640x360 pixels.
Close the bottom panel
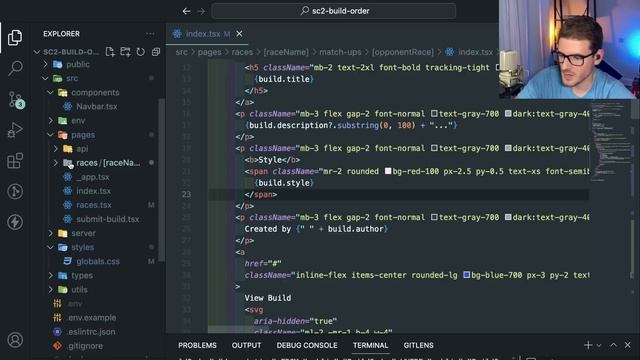tap(628, 345)
